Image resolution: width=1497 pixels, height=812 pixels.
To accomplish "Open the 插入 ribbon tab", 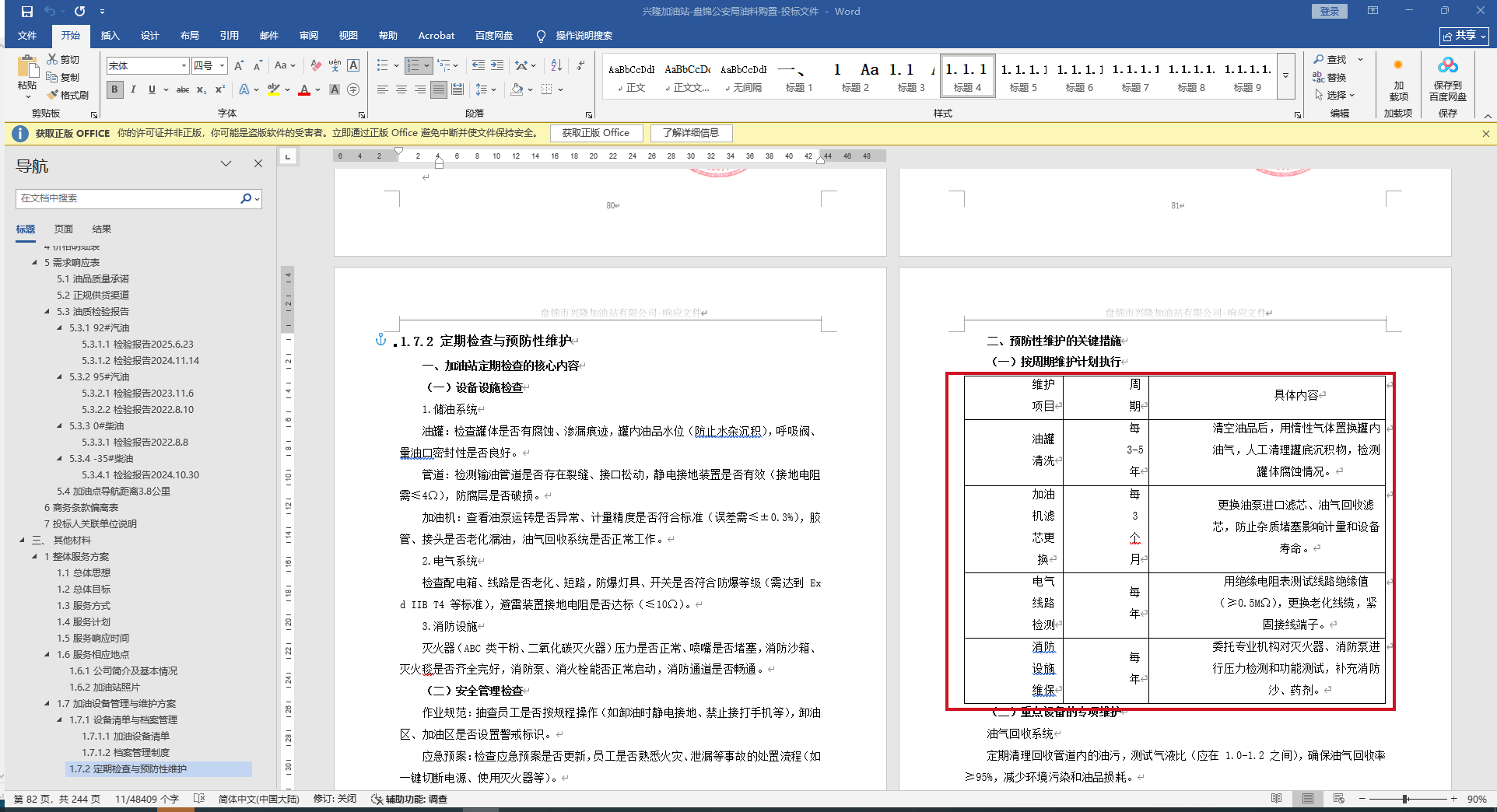I will (110, 36).
